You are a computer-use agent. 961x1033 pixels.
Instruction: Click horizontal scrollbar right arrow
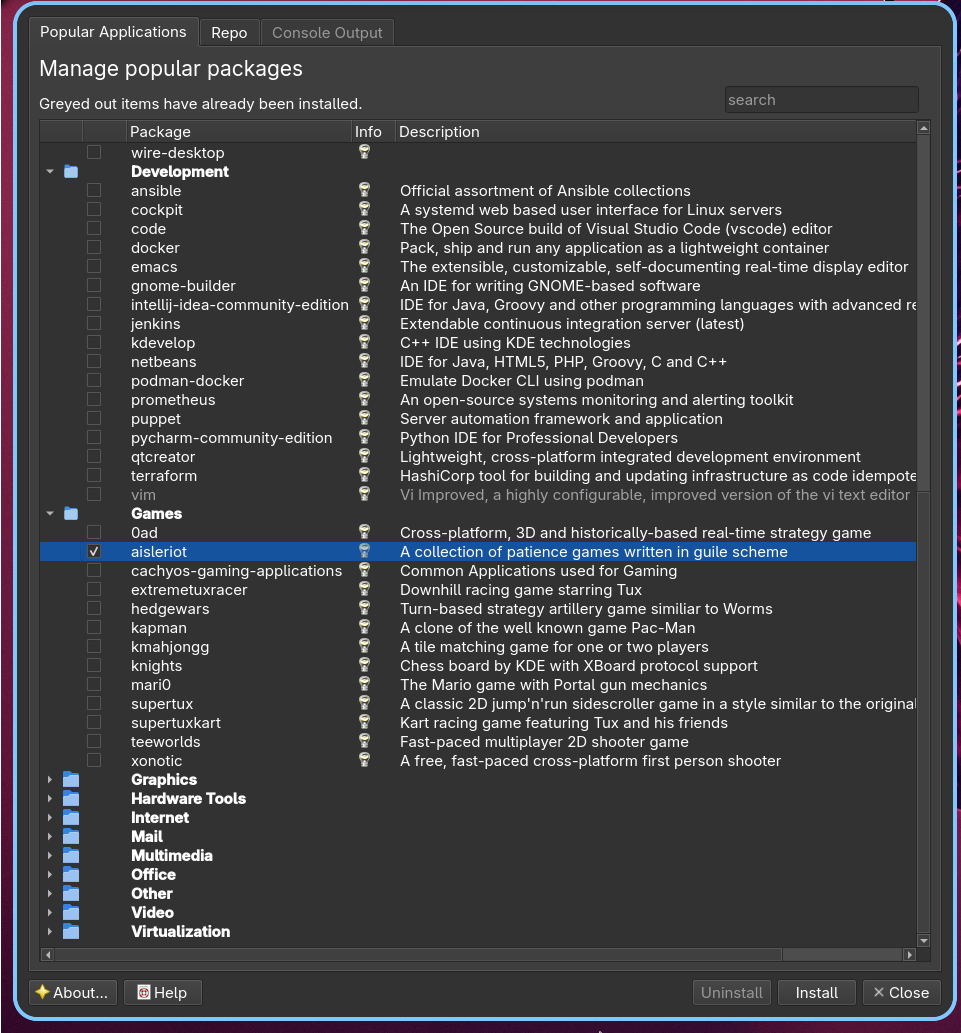coord(910,954)
